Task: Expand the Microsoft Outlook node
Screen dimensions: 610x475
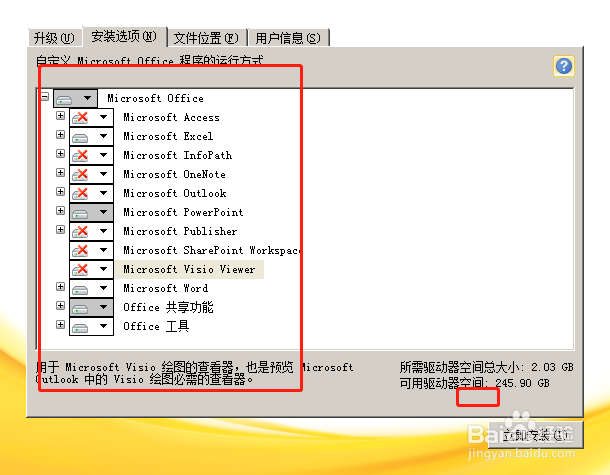Action: pos(60,191)
